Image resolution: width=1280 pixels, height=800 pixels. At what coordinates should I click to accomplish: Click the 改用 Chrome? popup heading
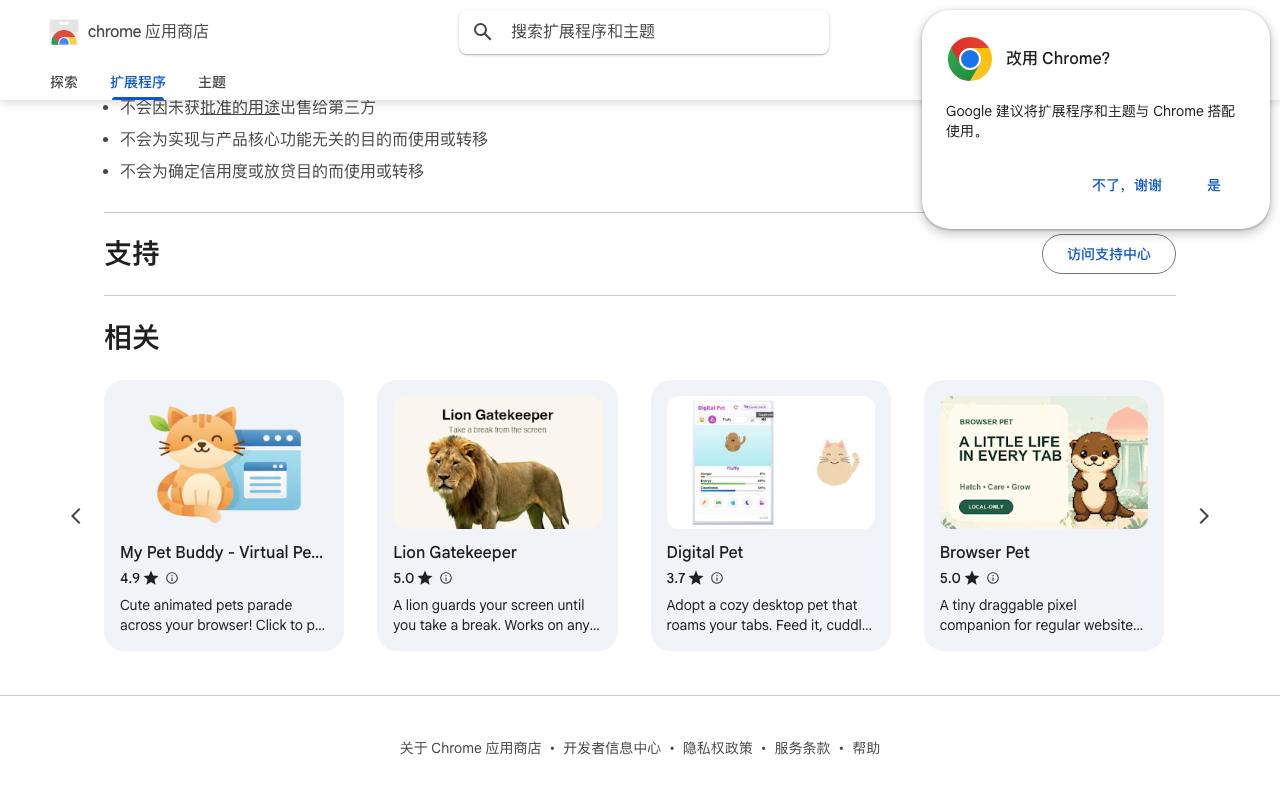pos(1058,59)
